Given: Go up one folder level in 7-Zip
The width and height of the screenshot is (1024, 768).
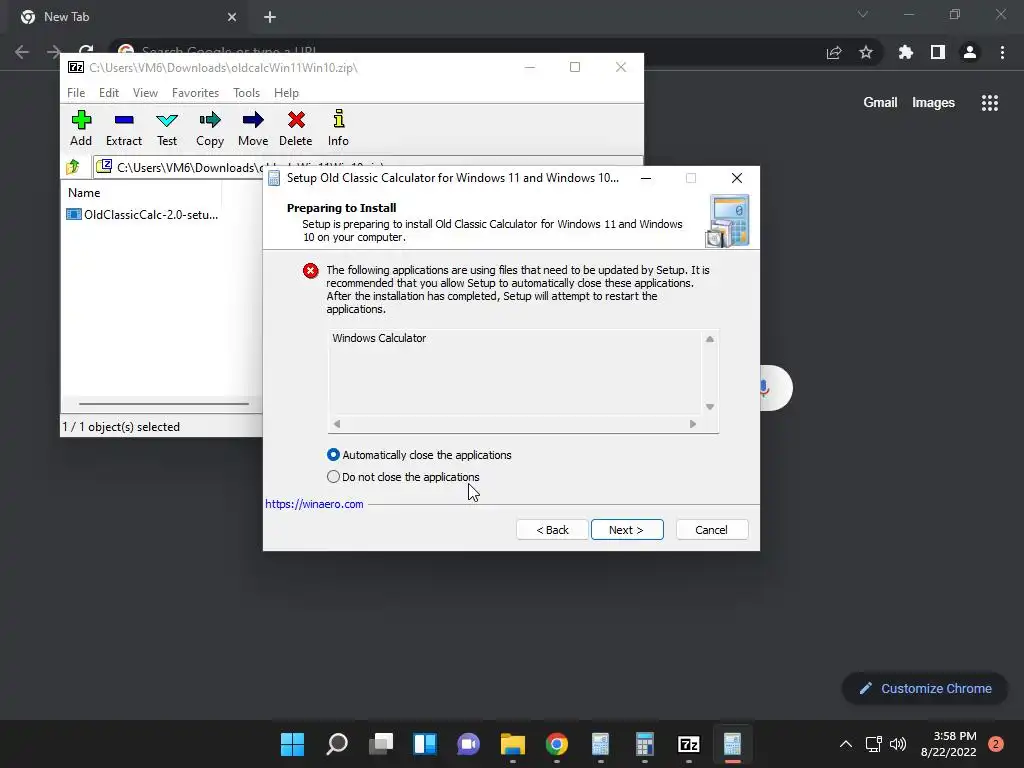Looking at the screenshot, I should [x=72, y=167].
